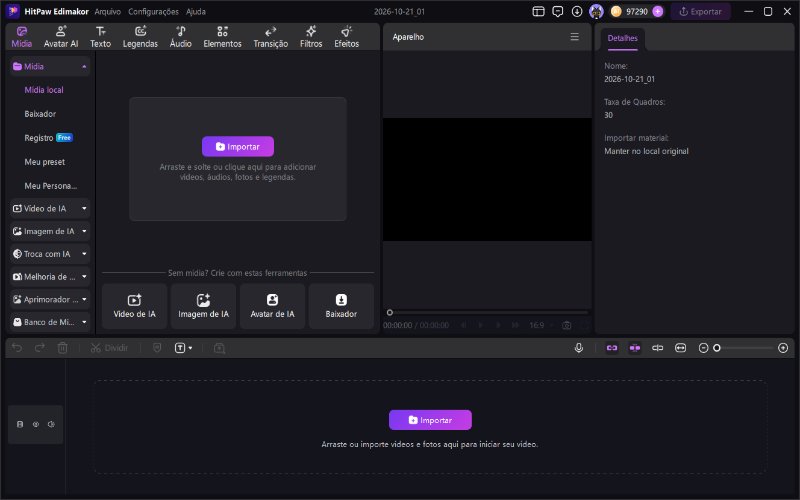This screenshot has width=800, height=500.
Task: Click the microphone voice-over icon
Action: tap(579, 348)
